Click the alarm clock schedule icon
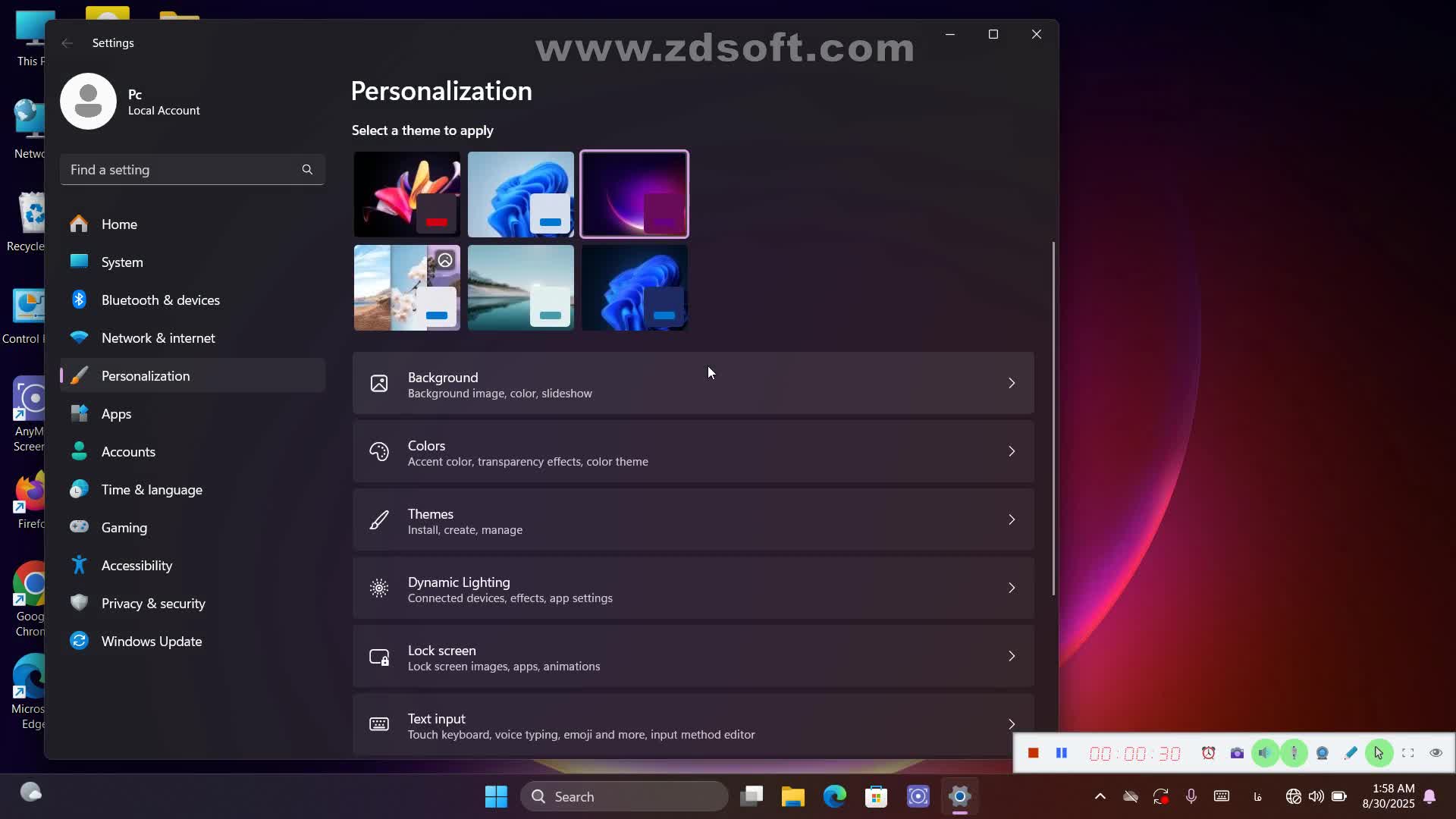Image resolution: width=1456 pixels, height=819 pixels. 1209,753
